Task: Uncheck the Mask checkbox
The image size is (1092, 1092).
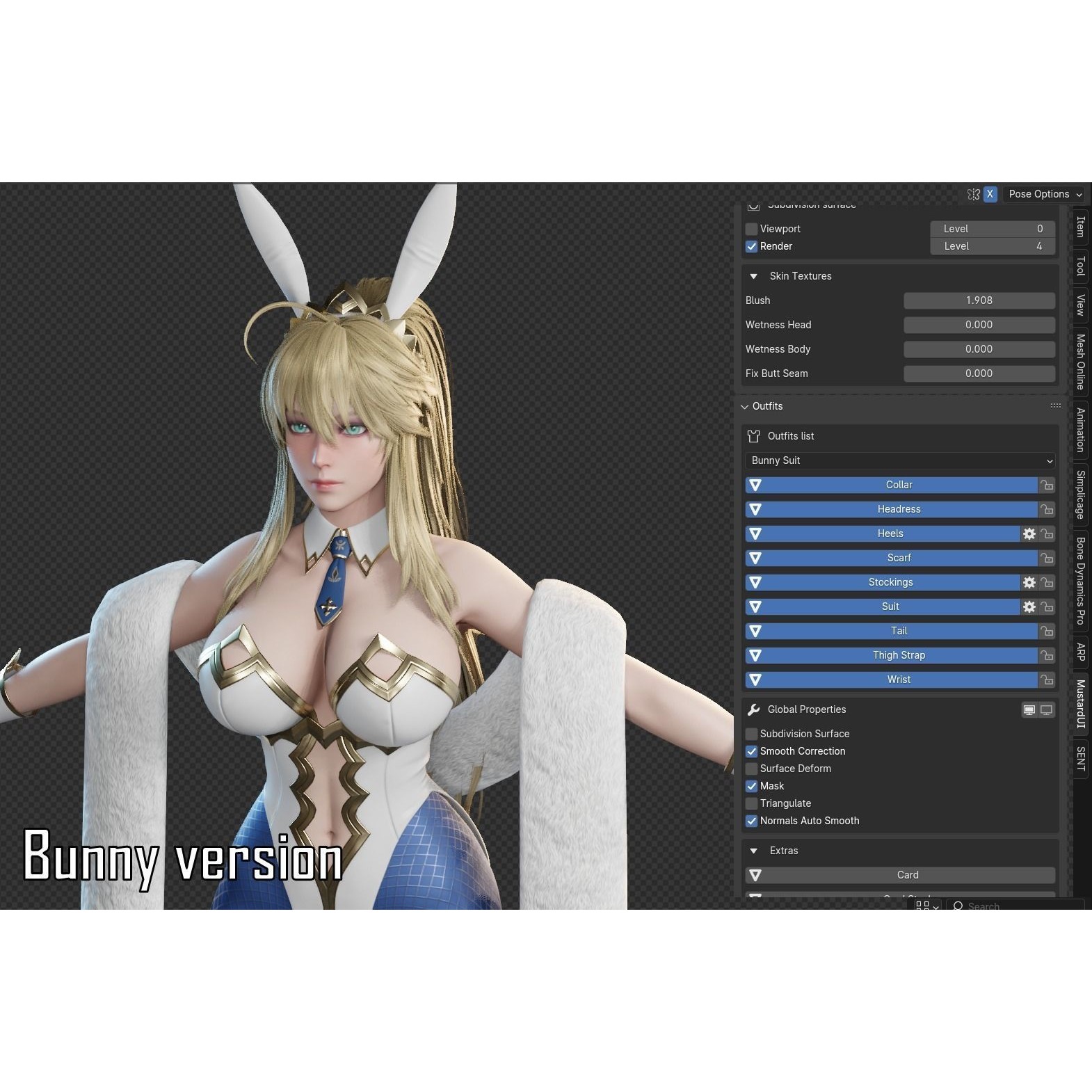Action: (751, 786)
